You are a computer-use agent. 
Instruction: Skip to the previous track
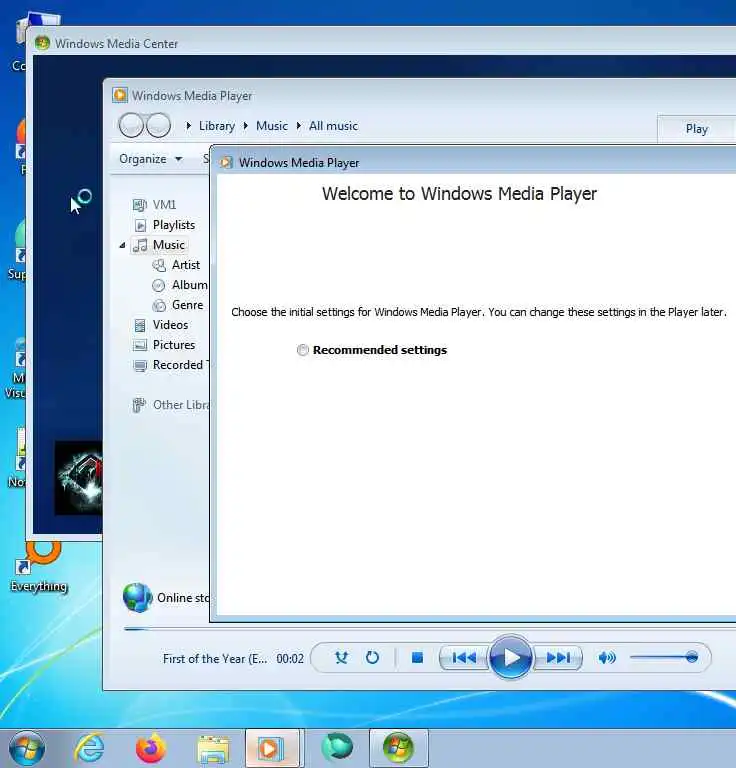pos(464,658)
